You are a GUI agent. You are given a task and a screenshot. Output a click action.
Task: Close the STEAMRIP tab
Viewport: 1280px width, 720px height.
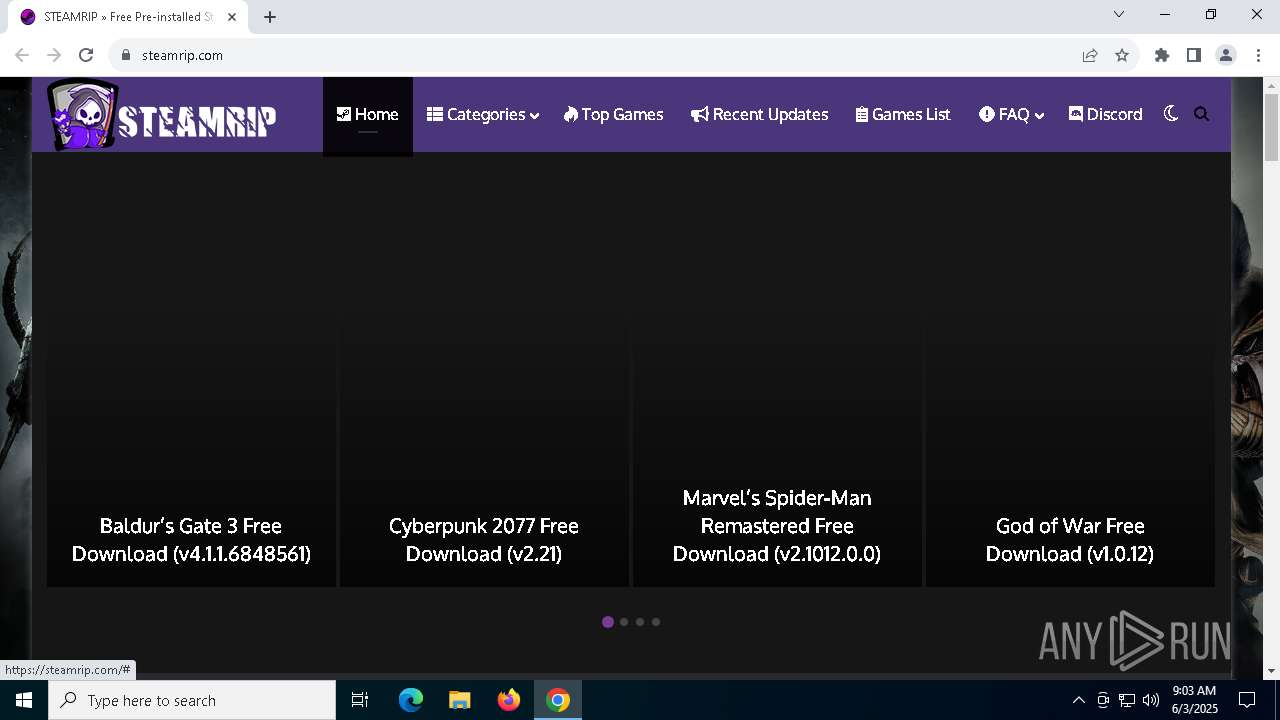[232, 17]
